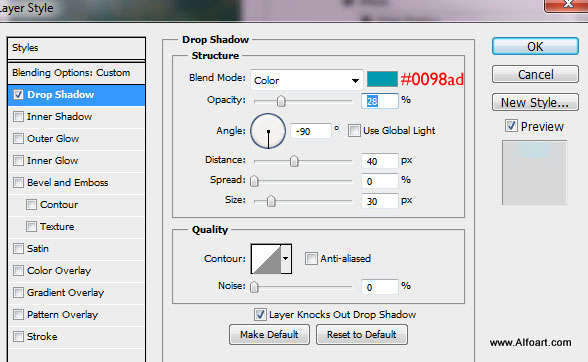Screen dimensions: 588x362
Task: Select the Inner Shadow style row
Action: pos(76,117)
